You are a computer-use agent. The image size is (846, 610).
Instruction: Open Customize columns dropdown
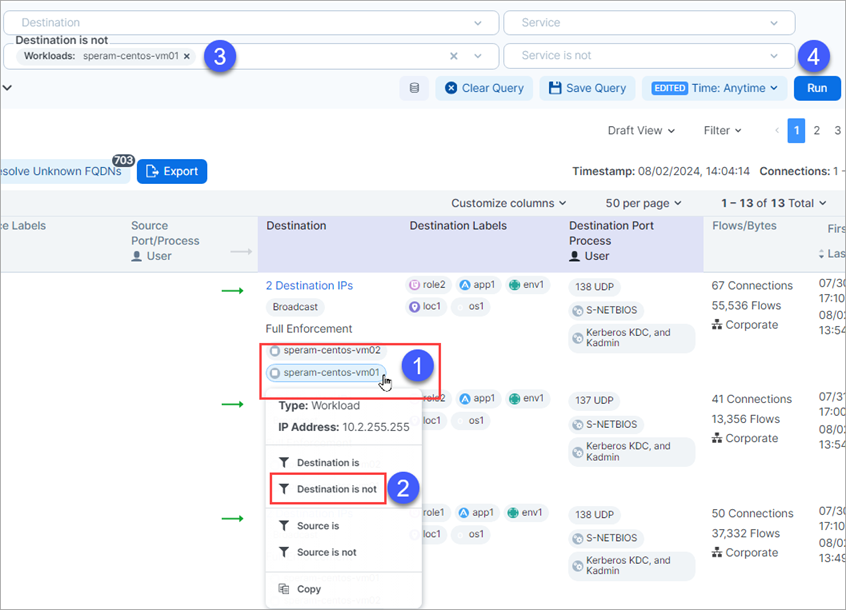point(508,203)
